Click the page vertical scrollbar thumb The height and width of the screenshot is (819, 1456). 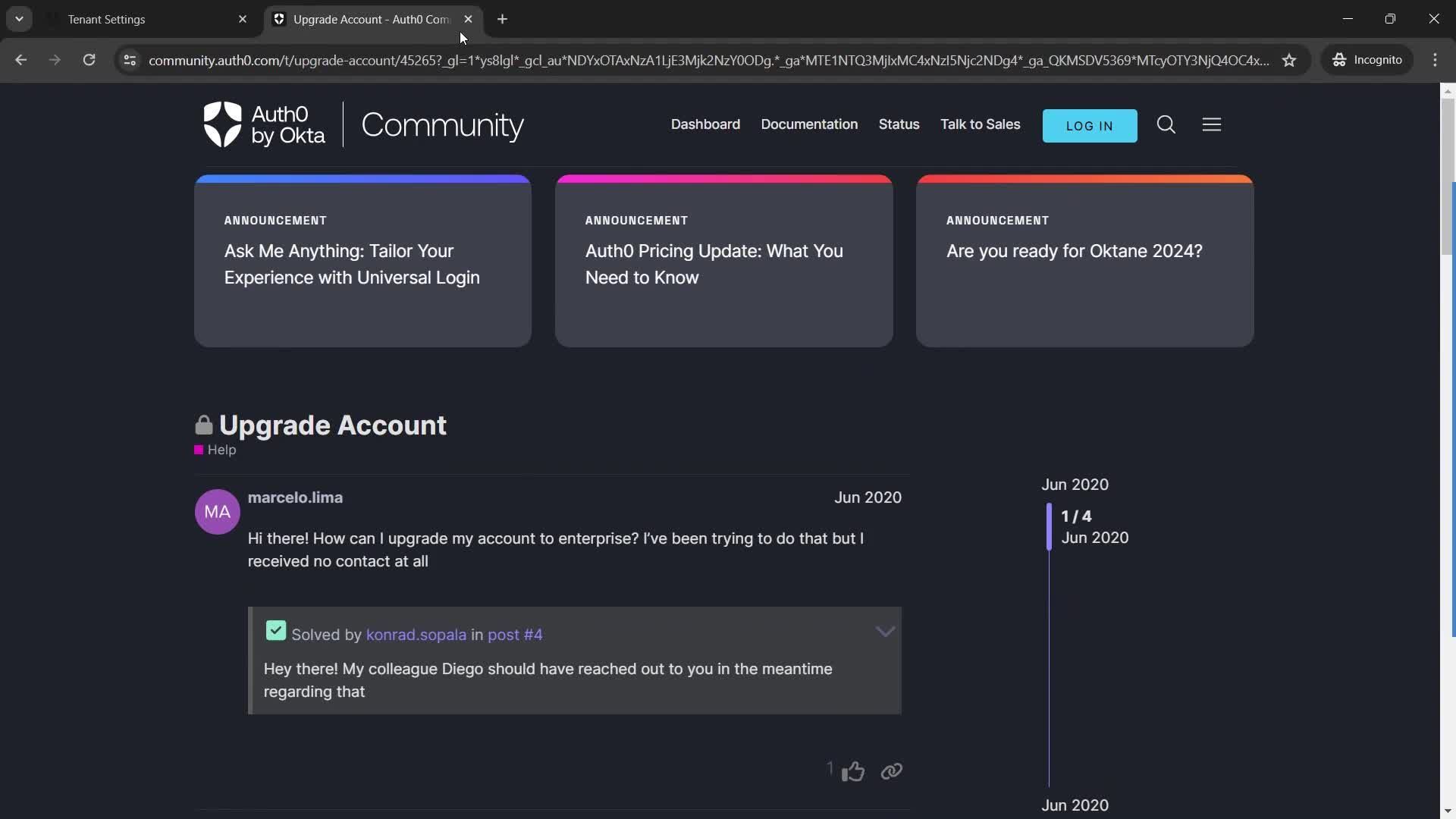tap(1447, 176)
